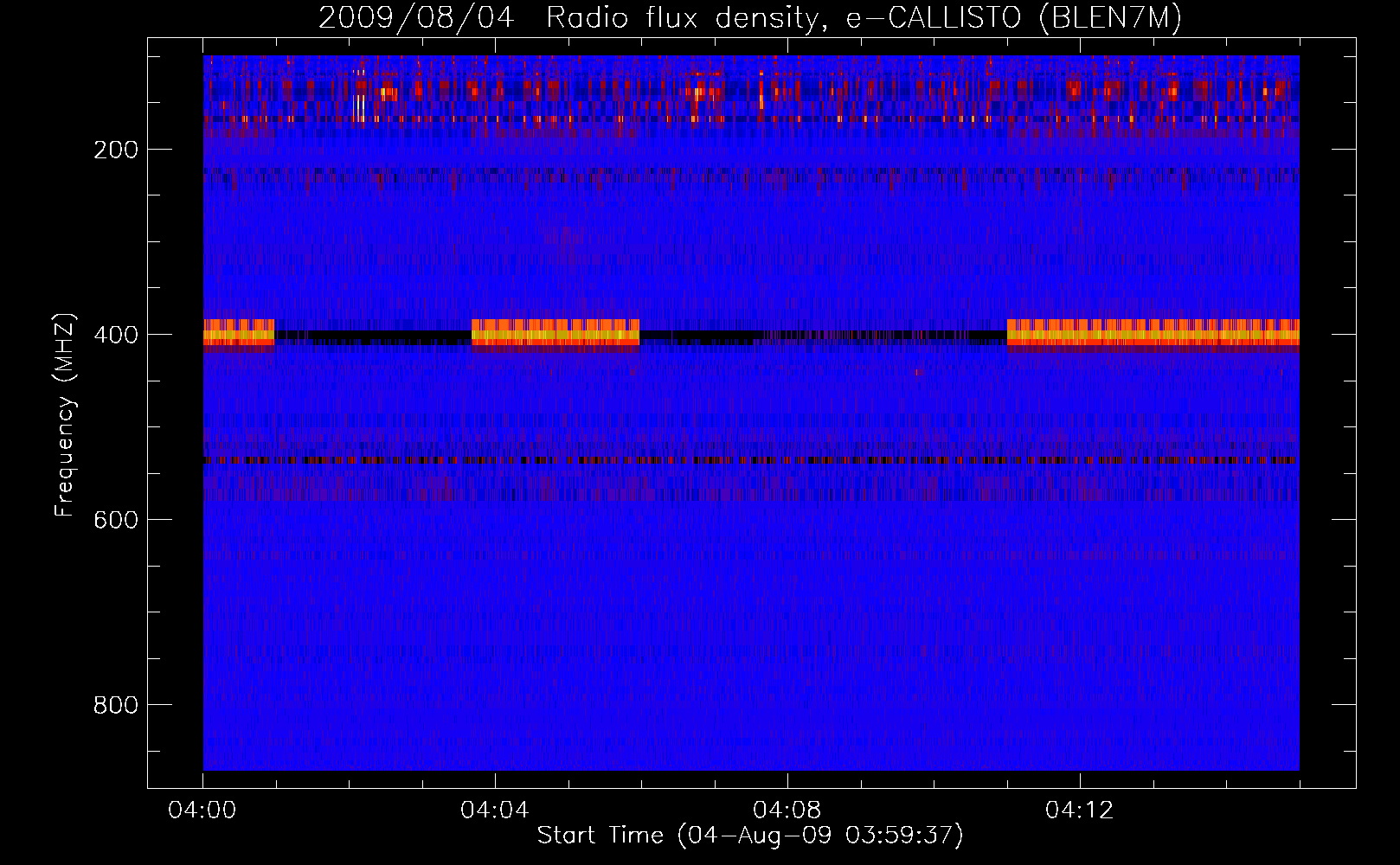1400x865 pixels.
Task: Click the bright 400 MHz band segment starting at 04:00
Action: click(x=239, y=333)
